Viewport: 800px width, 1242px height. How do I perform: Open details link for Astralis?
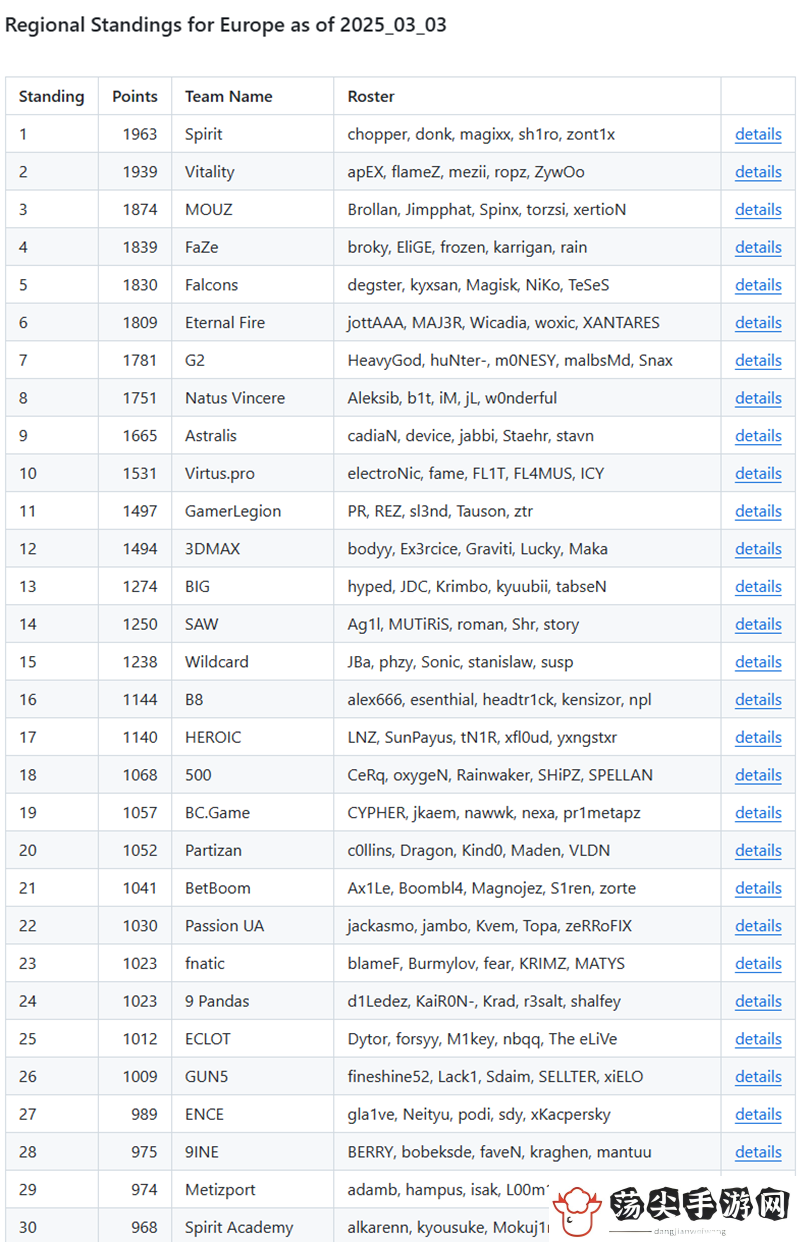(758, 436)
